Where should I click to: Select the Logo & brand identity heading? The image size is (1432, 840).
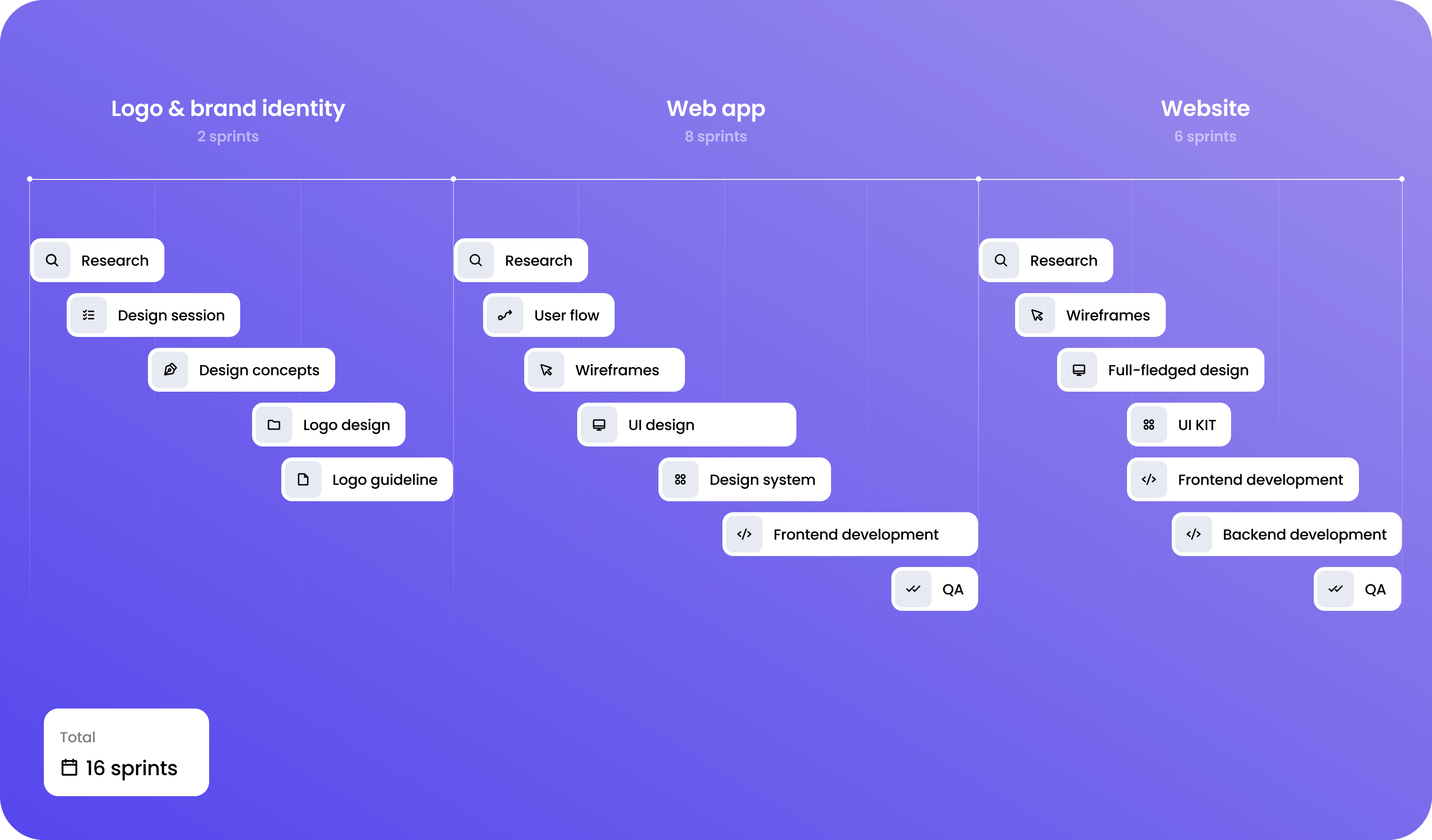click(x=228, y=108)
